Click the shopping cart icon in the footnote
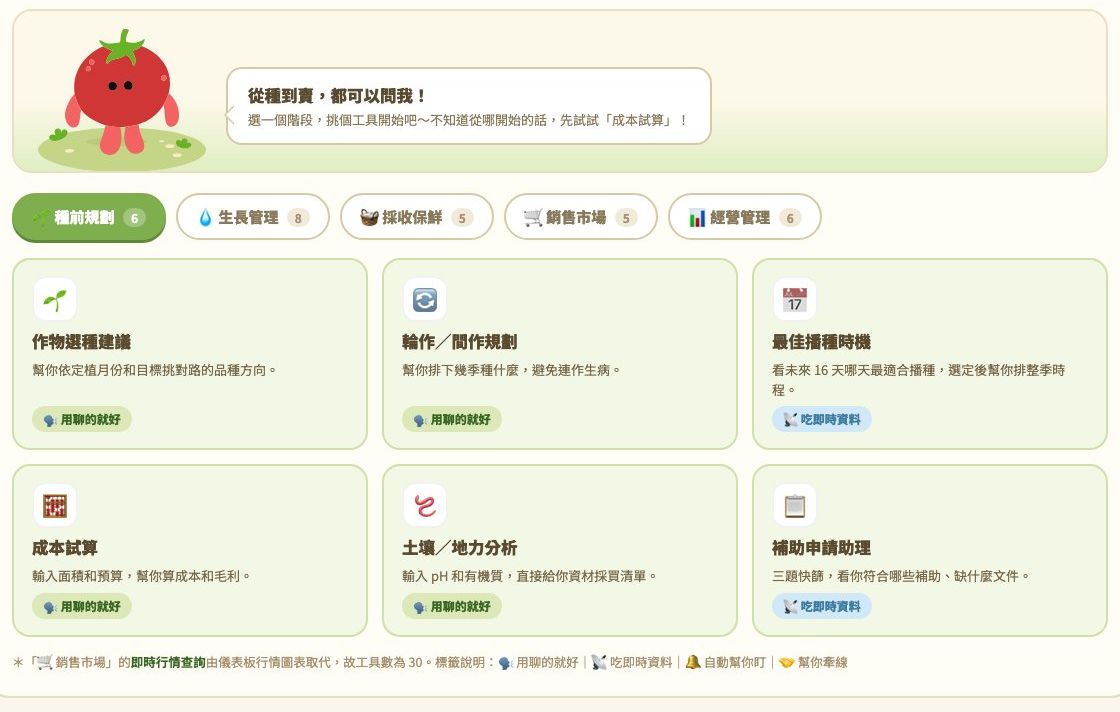Image resolution: width=1120 pixels, height=712 pixels. tap(44, 662)
